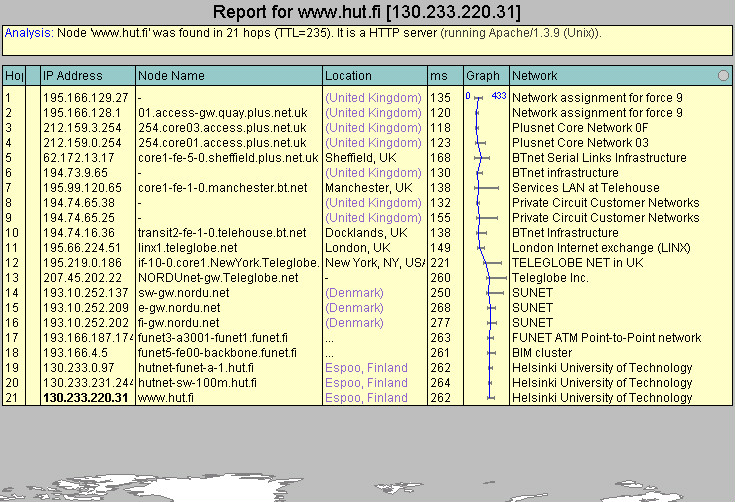
Task: Click node 01.access-gw.quay.plus.net.uk
Action: pos(223,112)
